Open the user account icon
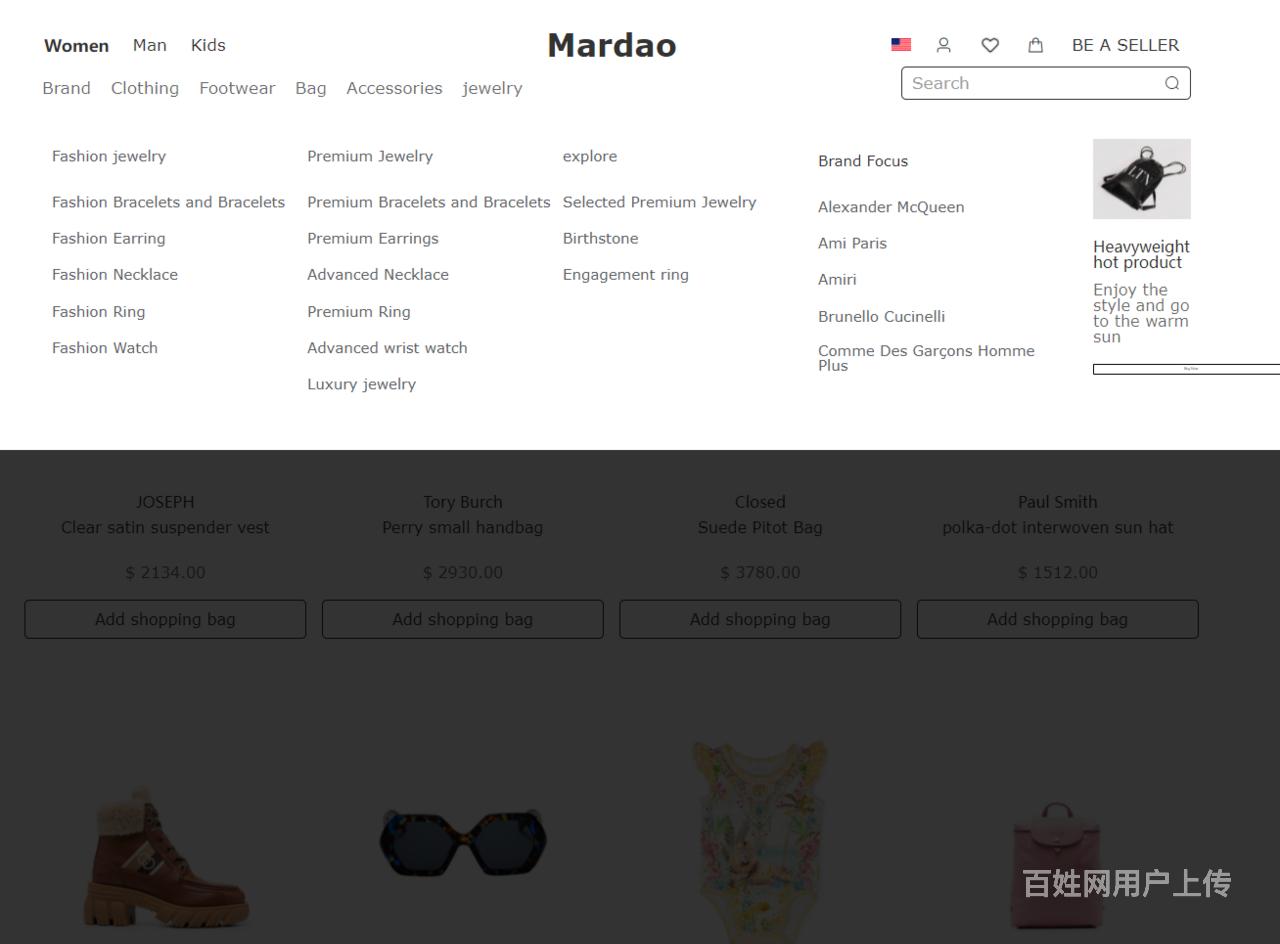This screenshot has height=944, width=1280. pos(943,45)
